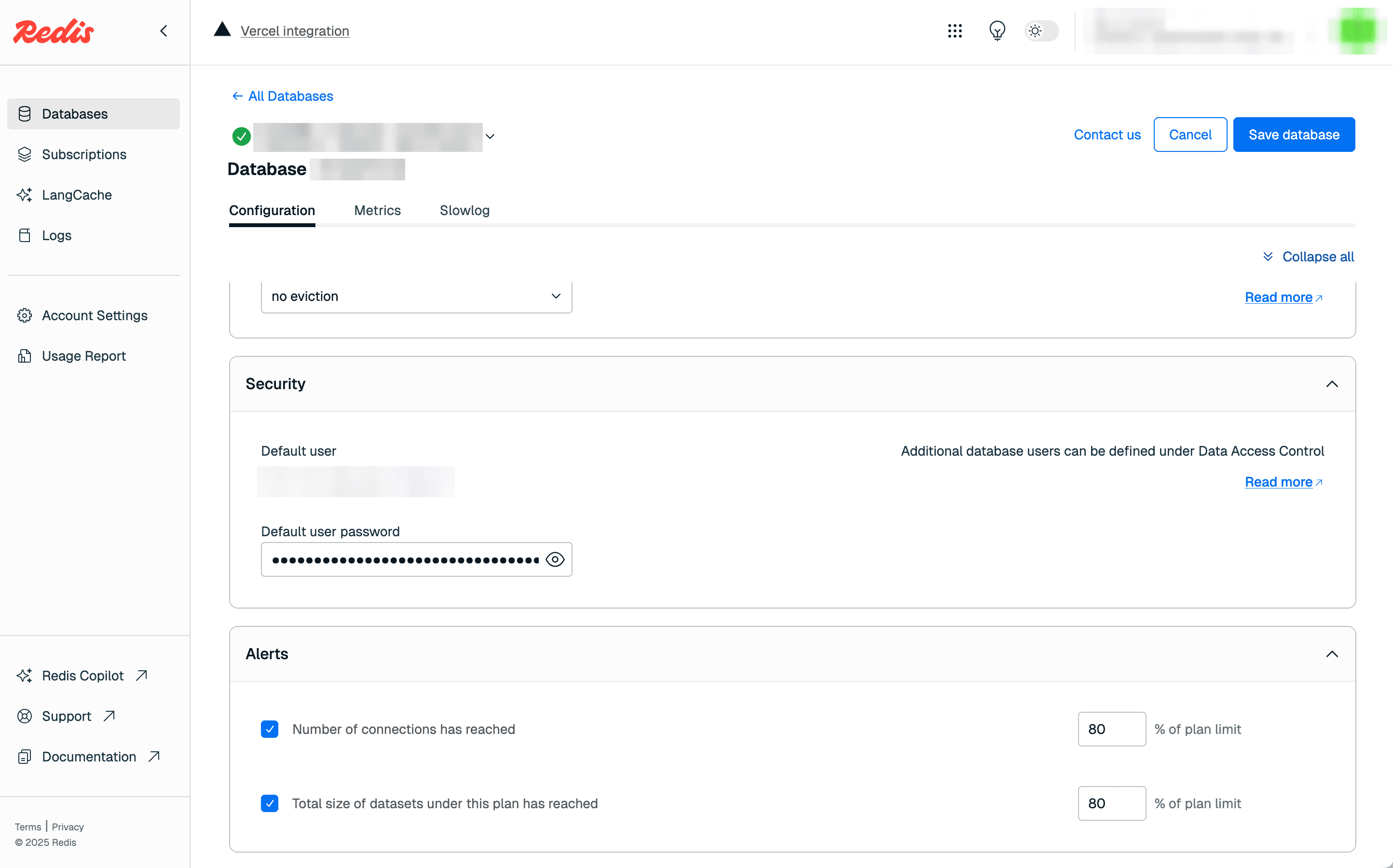Switch to the Metrics tab
The height and width of the screenshot is (868, 1393).
point(377,210)
